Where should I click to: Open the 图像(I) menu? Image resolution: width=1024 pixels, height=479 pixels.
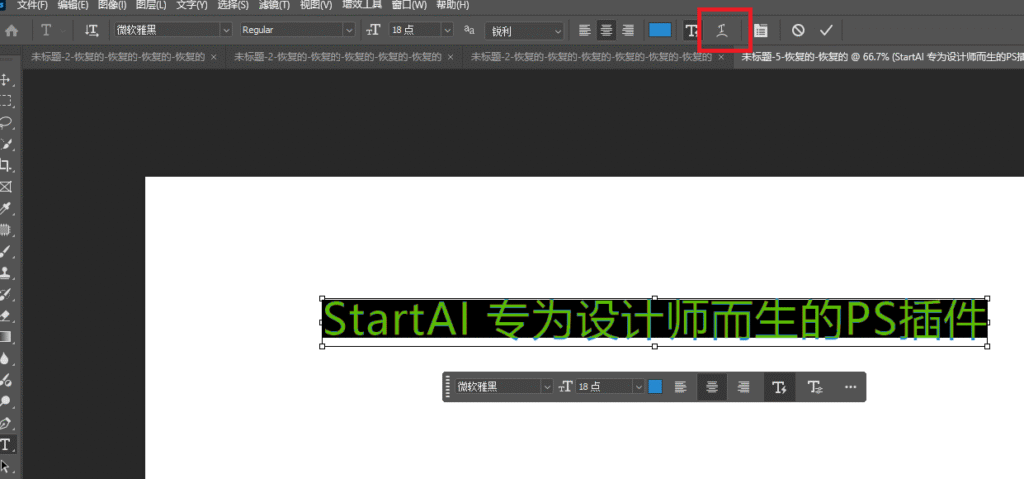coord(112,5)
